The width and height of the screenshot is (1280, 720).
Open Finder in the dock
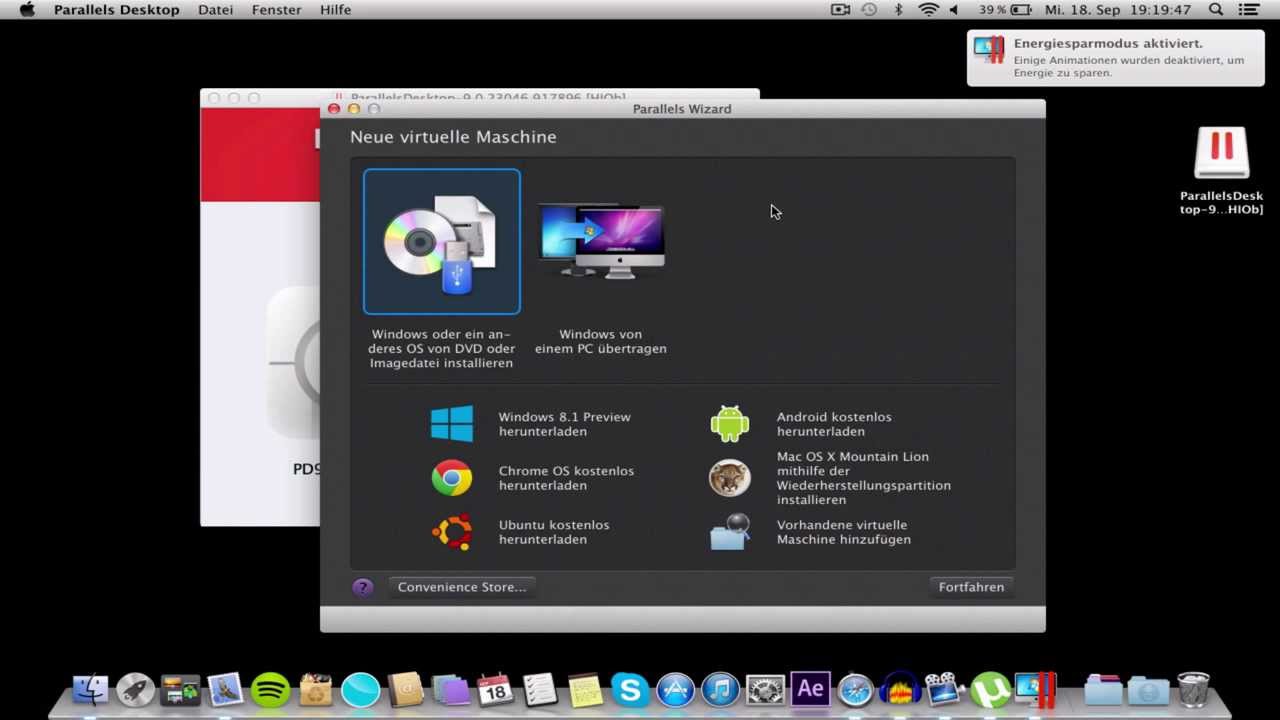tap(90, 690)
